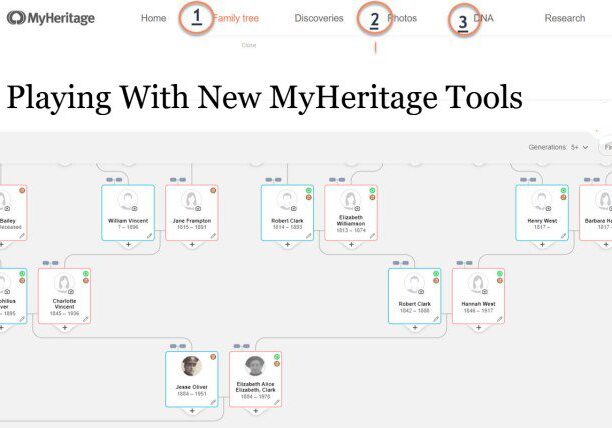The height and width of the screenshot is (428, 612).
Task: Select the Charlotte Vincent name text
Action: pos(64,304)
